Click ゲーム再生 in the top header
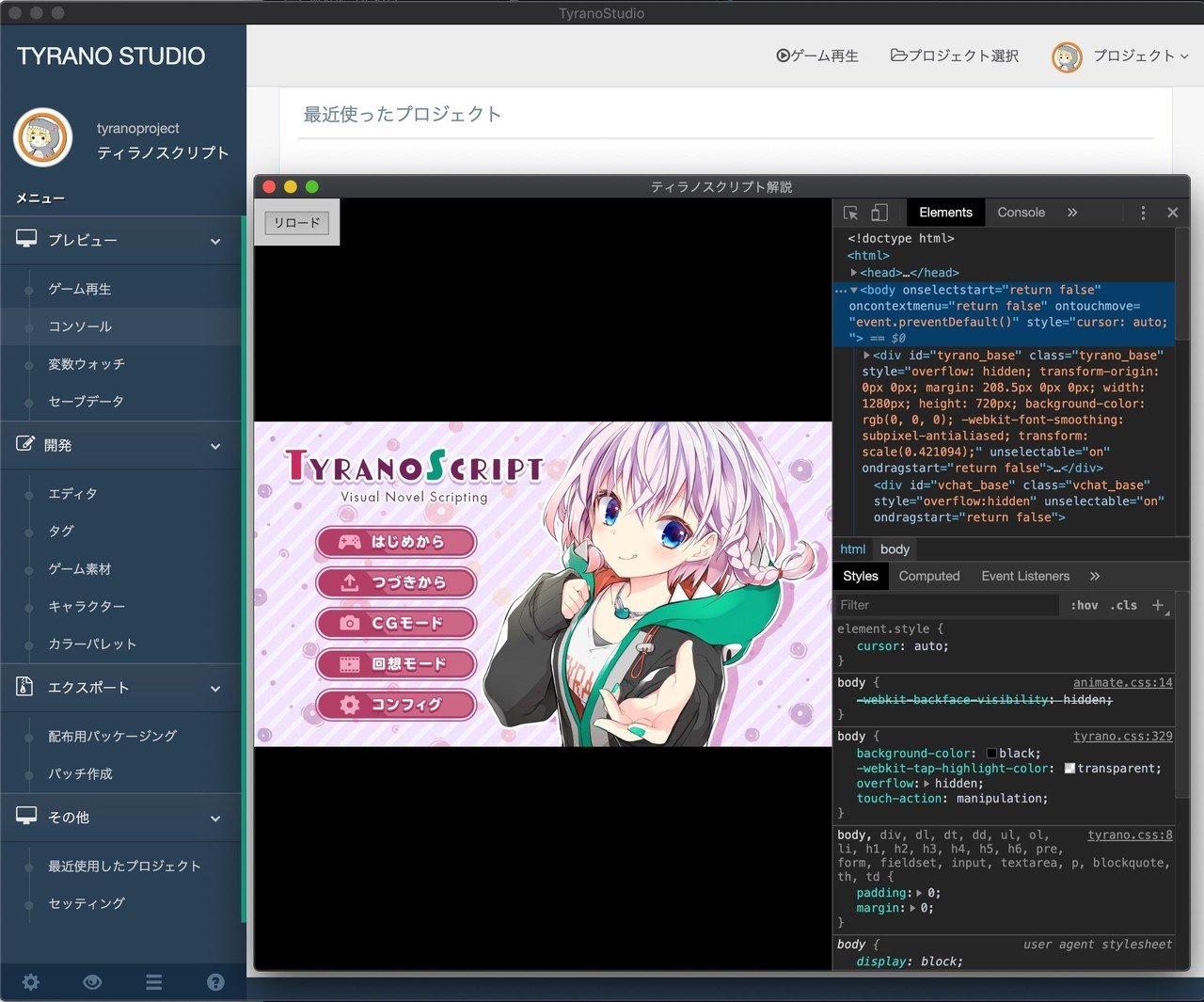1204x1002 pixels. [816, 56]
